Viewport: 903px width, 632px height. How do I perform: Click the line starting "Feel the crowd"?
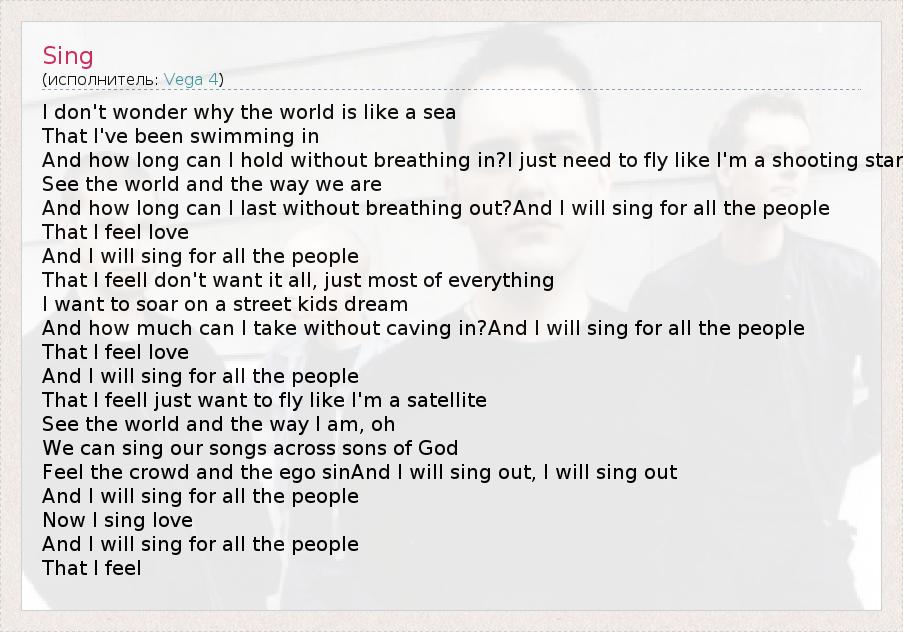[359, 472]
